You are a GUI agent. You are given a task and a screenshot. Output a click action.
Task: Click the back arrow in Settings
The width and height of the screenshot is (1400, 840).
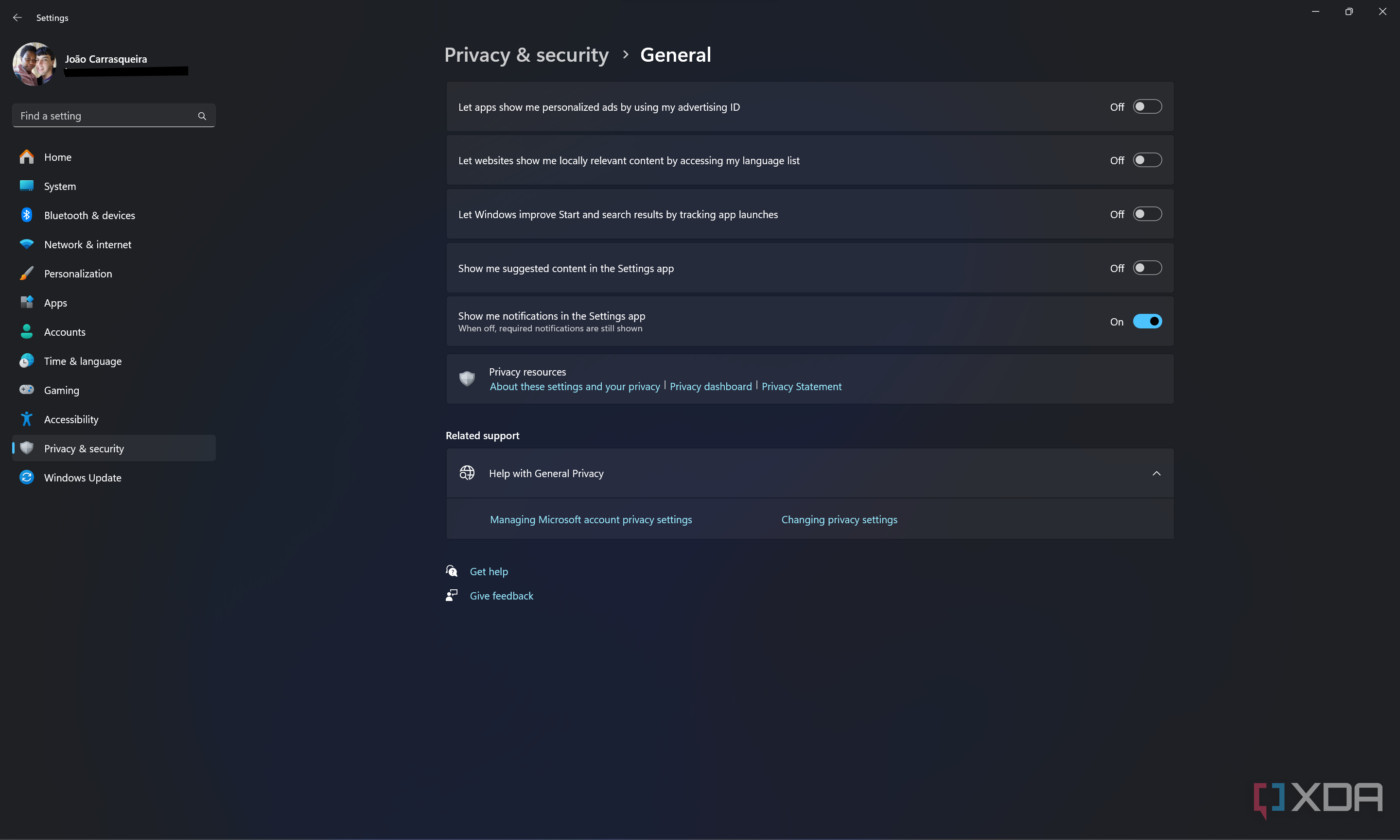(x=17, y=17)
